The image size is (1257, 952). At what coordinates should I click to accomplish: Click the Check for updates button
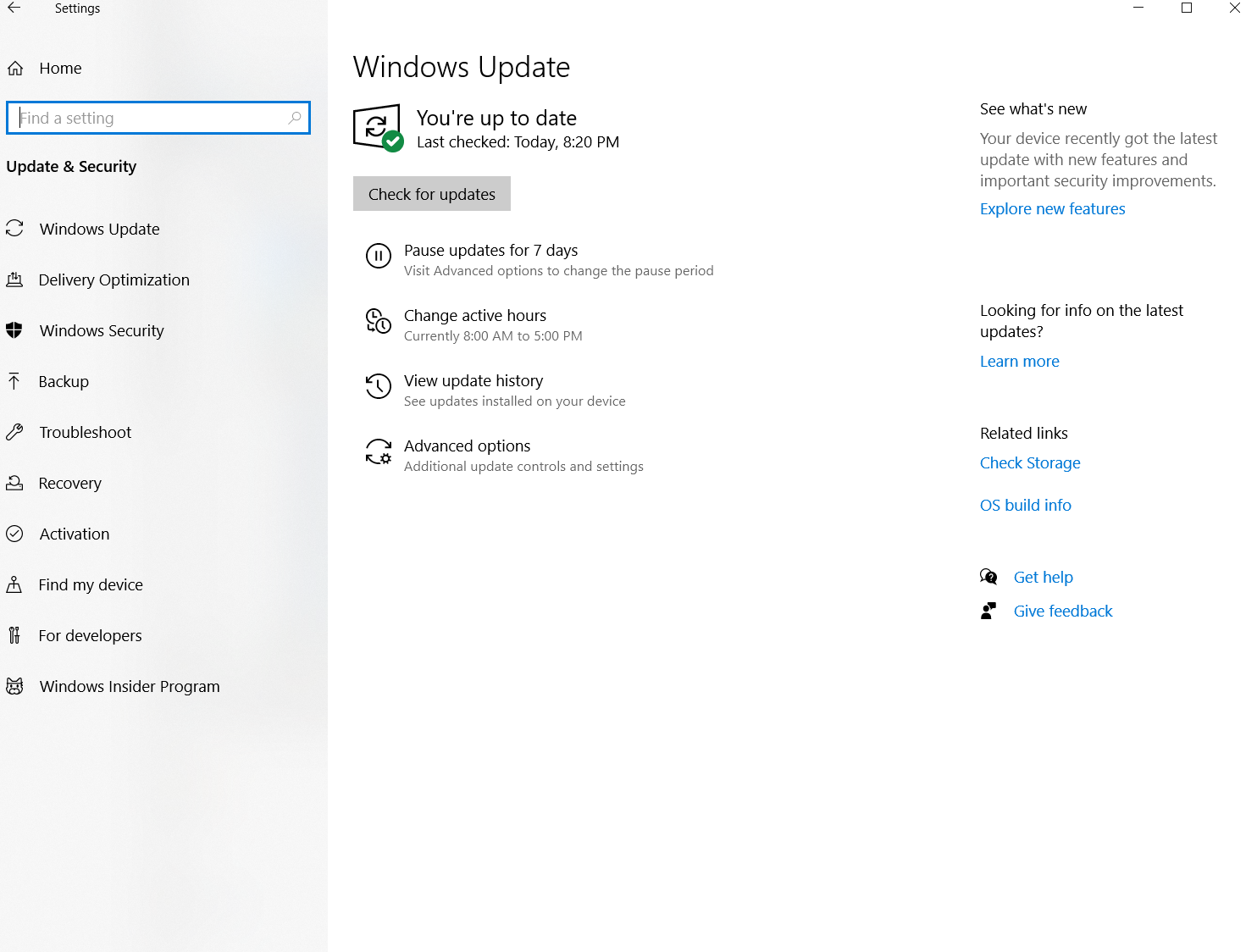coord(432,194)
